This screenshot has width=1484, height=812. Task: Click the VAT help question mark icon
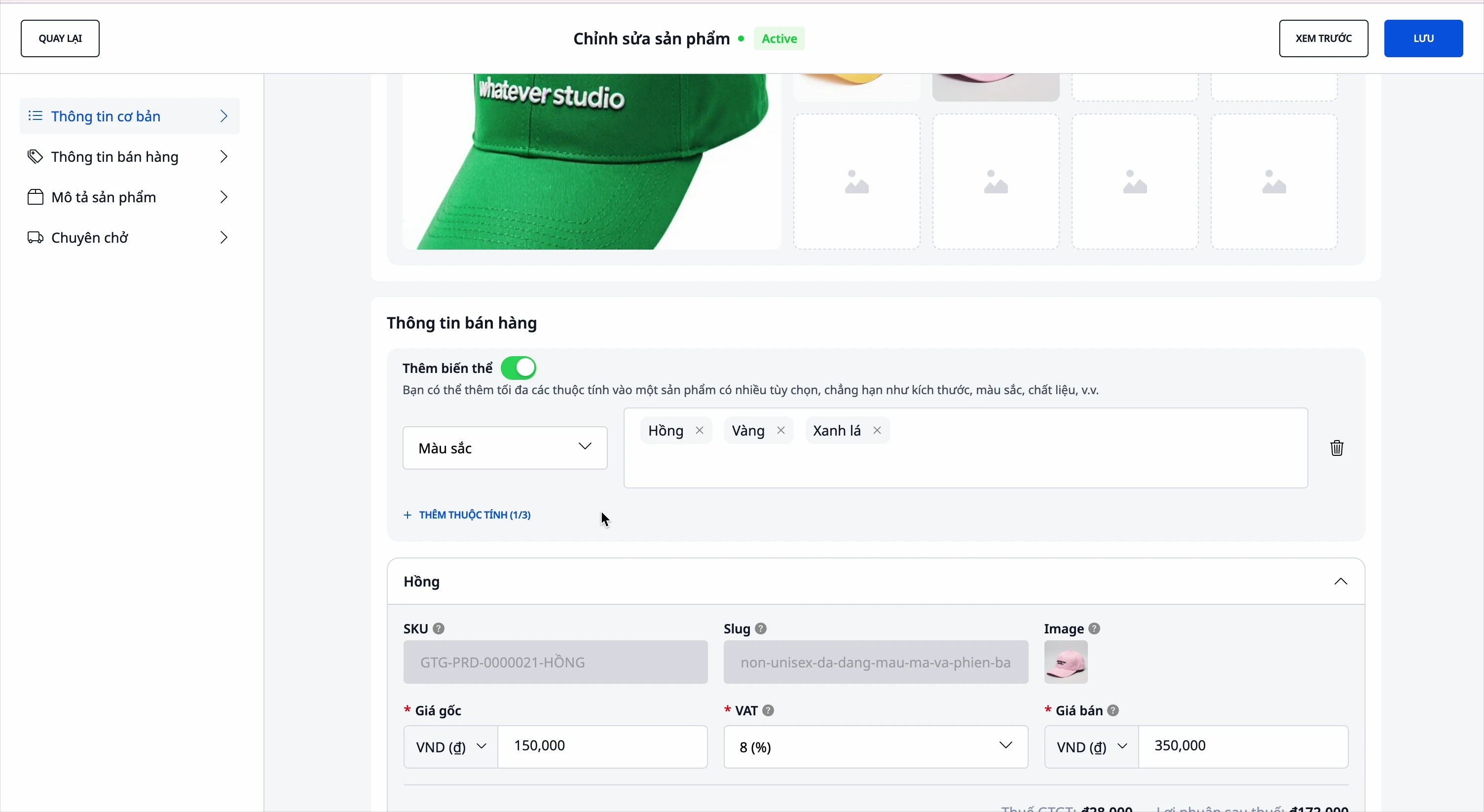(x=769, y=711)
